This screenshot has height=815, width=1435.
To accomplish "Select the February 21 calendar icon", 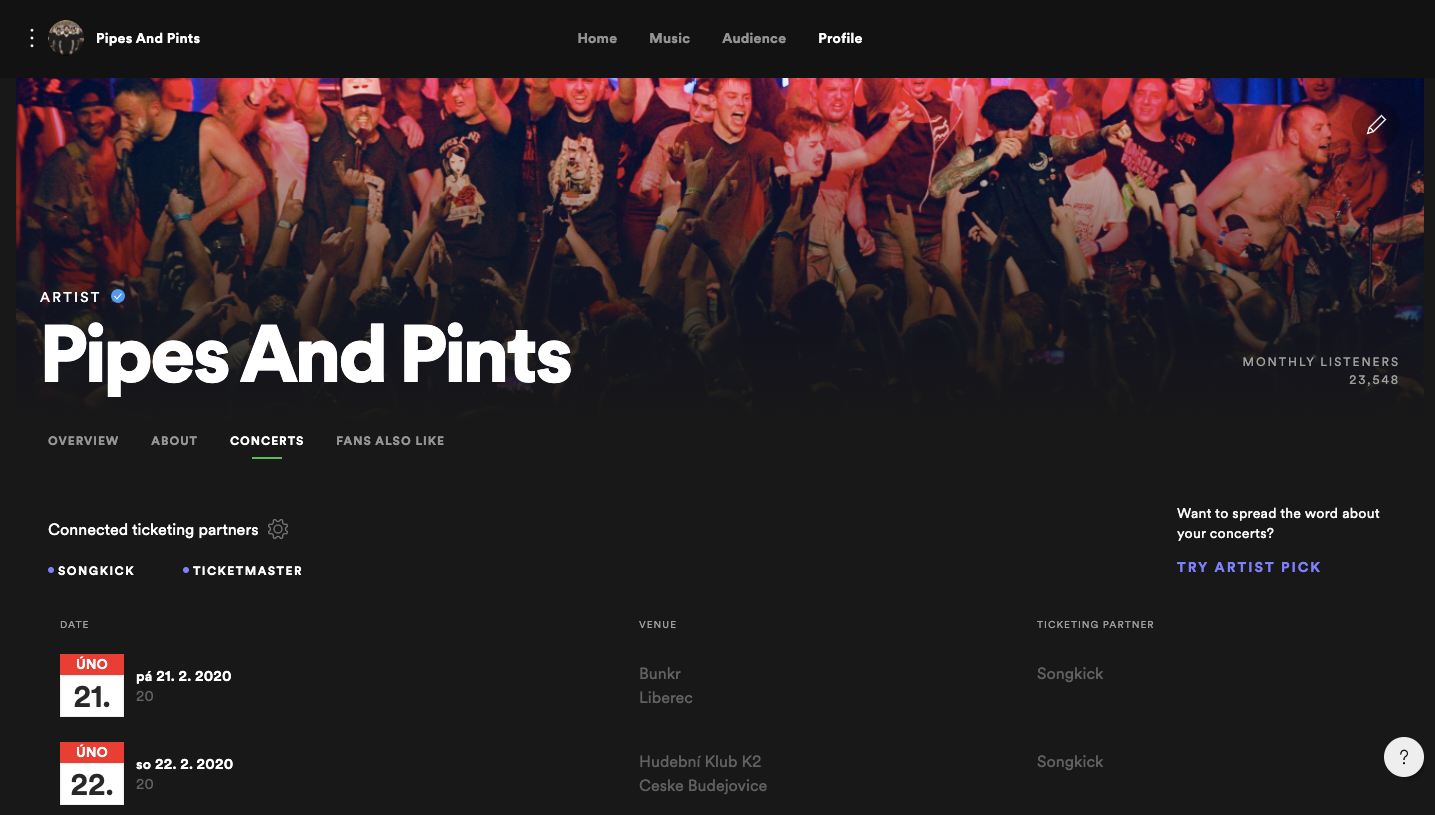I will pyautogui.click(x=92, y=685).
